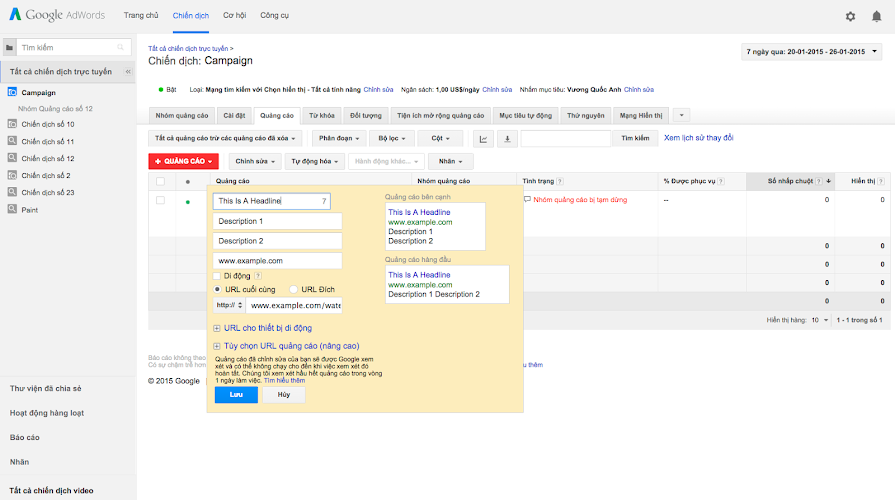Open the Cột dropdown
This screenshot has width=895, height=500.
click(x=440, y=138)
